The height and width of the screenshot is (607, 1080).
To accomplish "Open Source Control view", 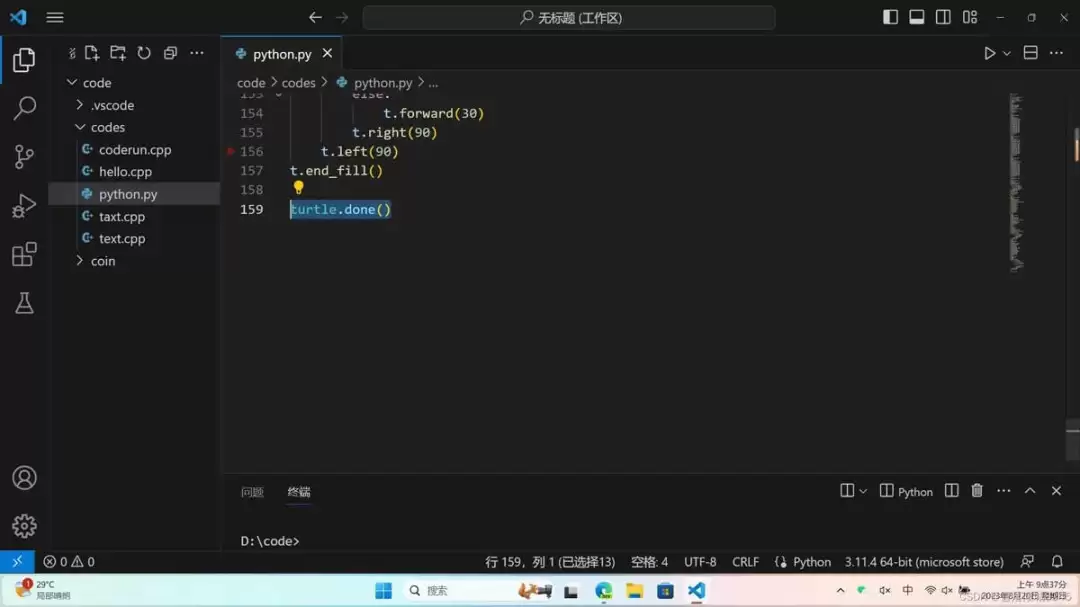I will click(24, 156).
